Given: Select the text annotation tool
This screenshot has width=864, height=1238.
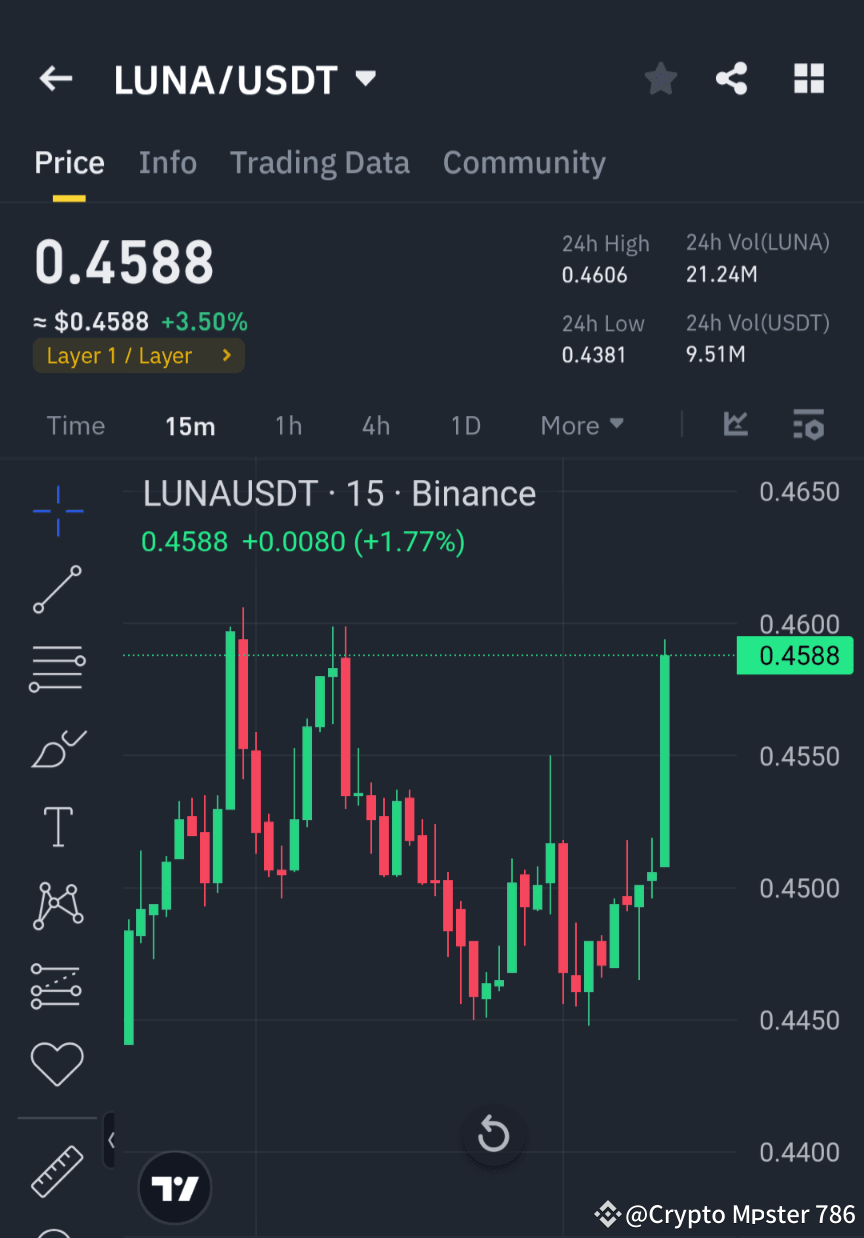Looking at the screenshot, I should click(x=57, y=827).
